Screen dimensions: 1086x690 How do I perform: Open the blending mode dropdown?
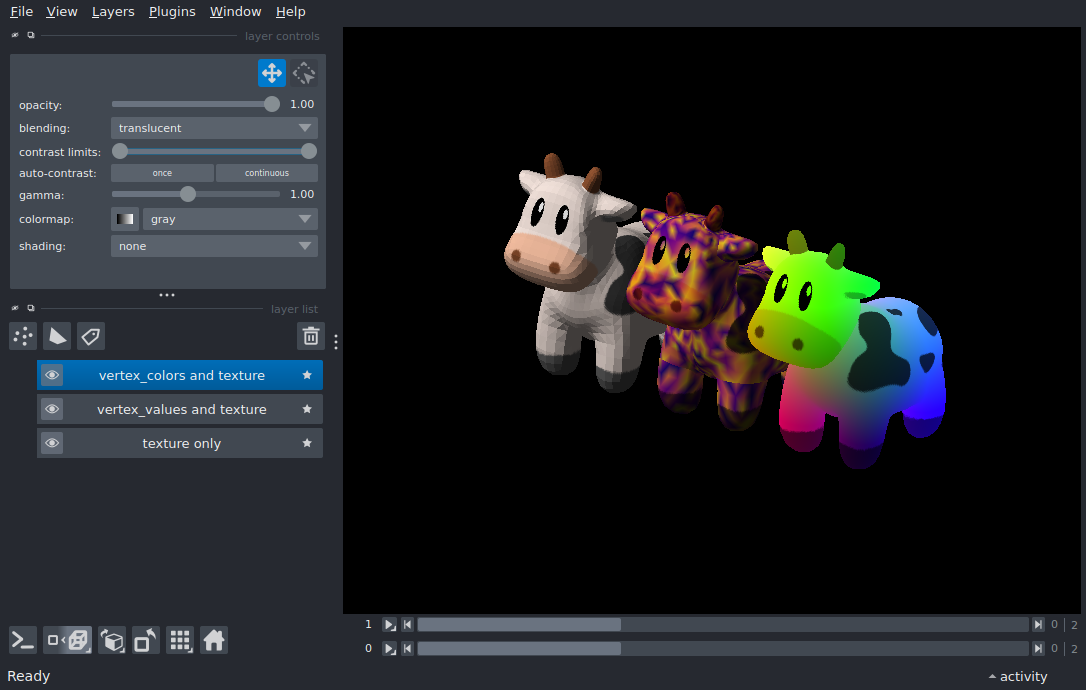[214, 128]
